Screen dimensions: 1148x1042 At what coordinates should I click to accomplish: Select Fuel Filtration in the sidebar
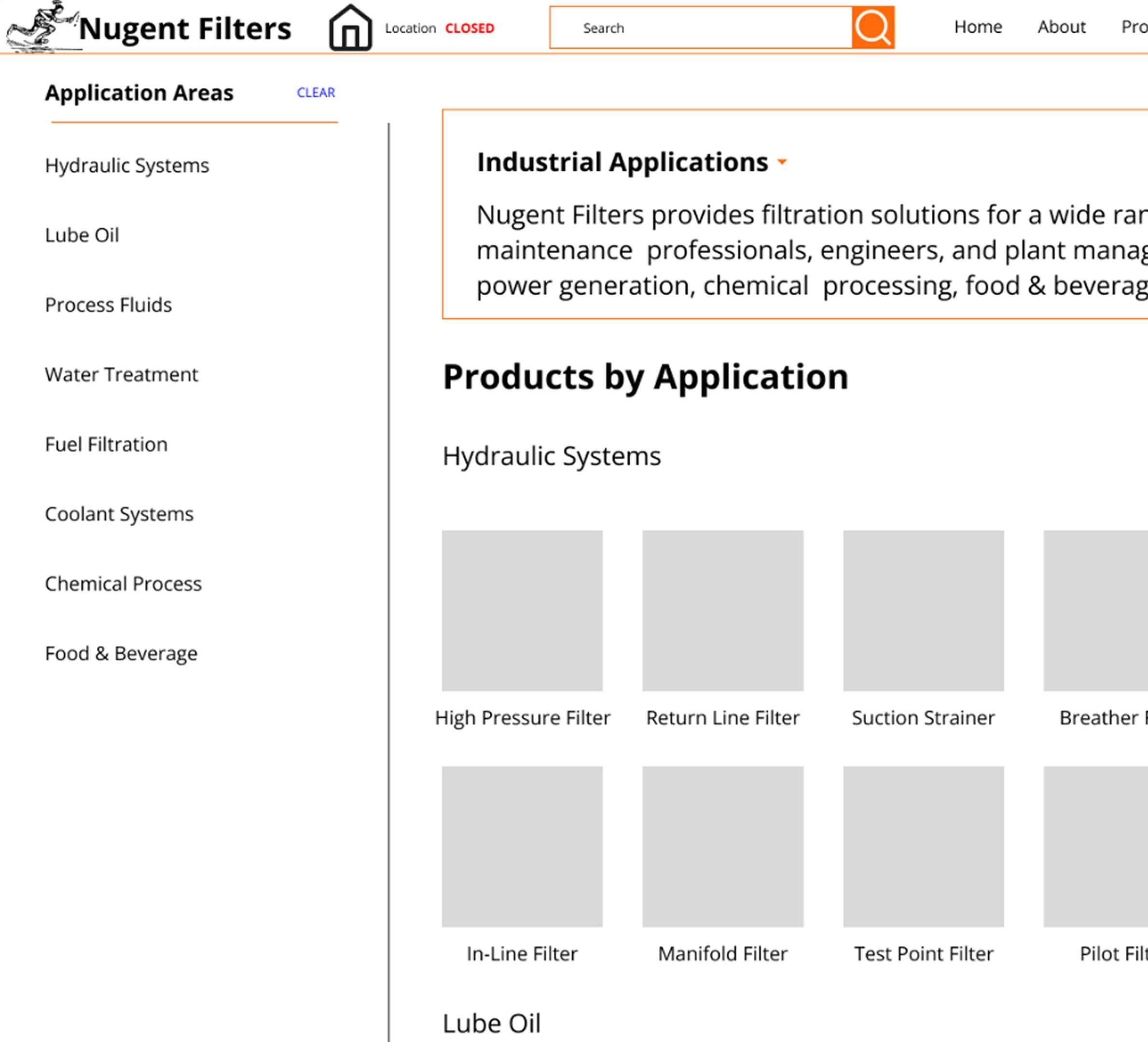[x=107, y=444]
